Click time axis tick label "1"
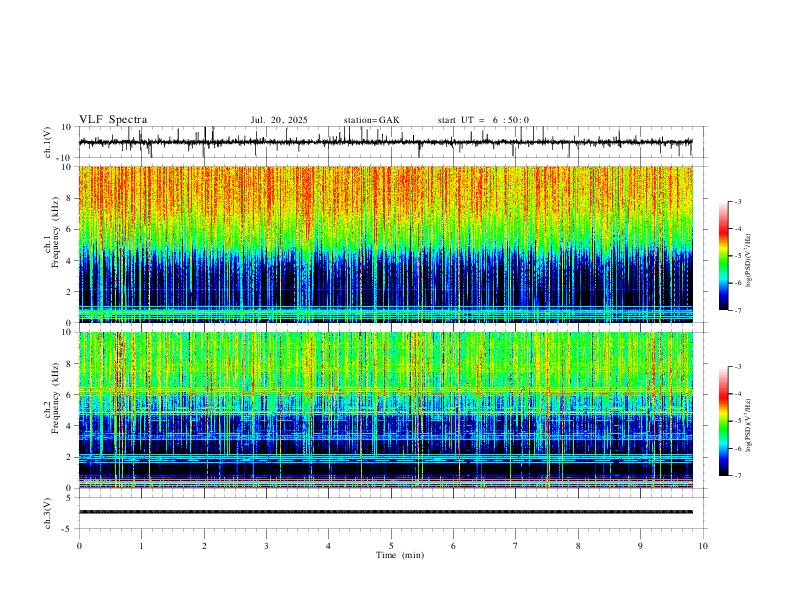This screenshot has width=792, height=612. coord(141,546)
